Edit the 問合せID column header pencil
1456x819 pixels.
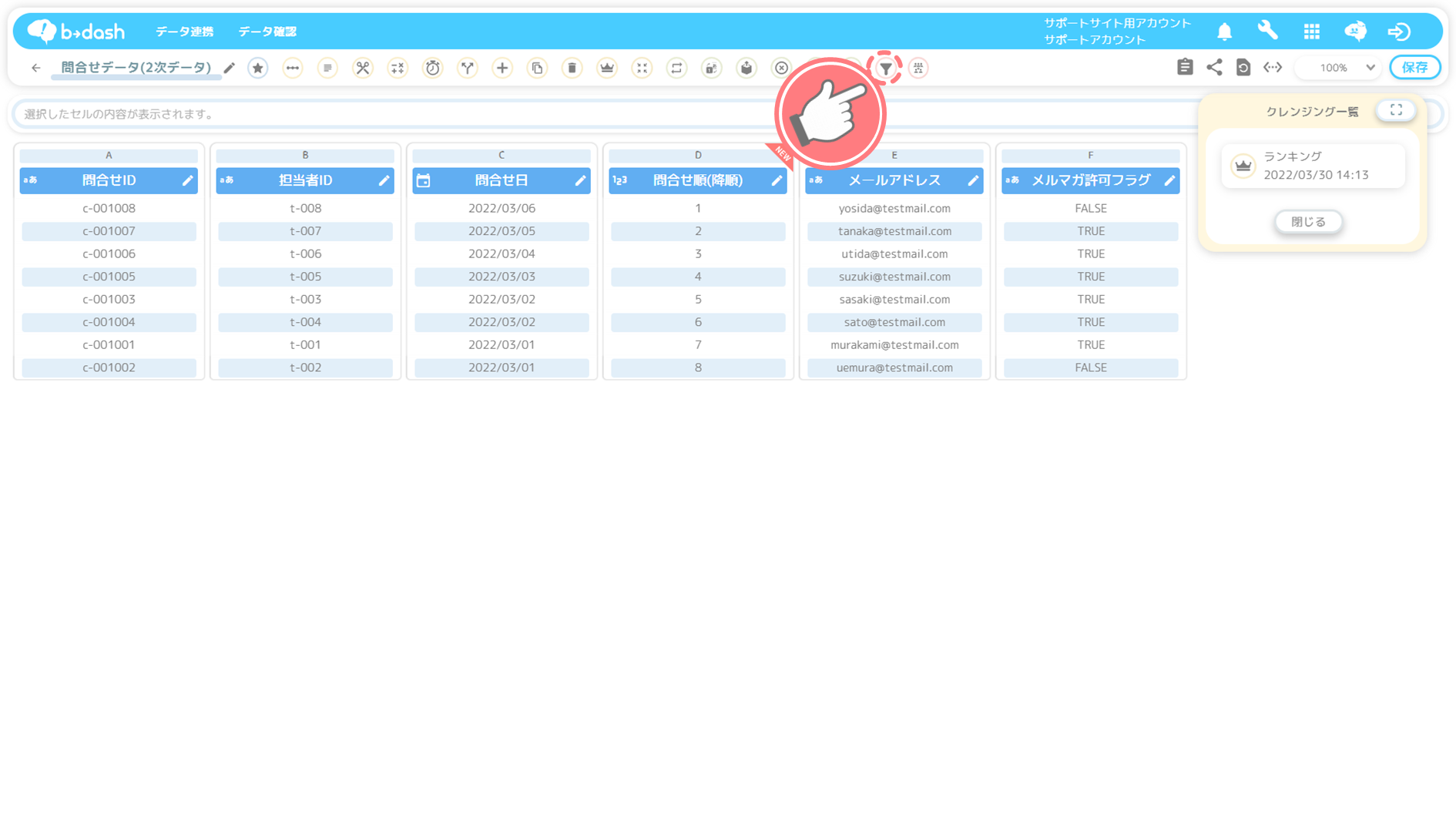click(x=187, y=180)
